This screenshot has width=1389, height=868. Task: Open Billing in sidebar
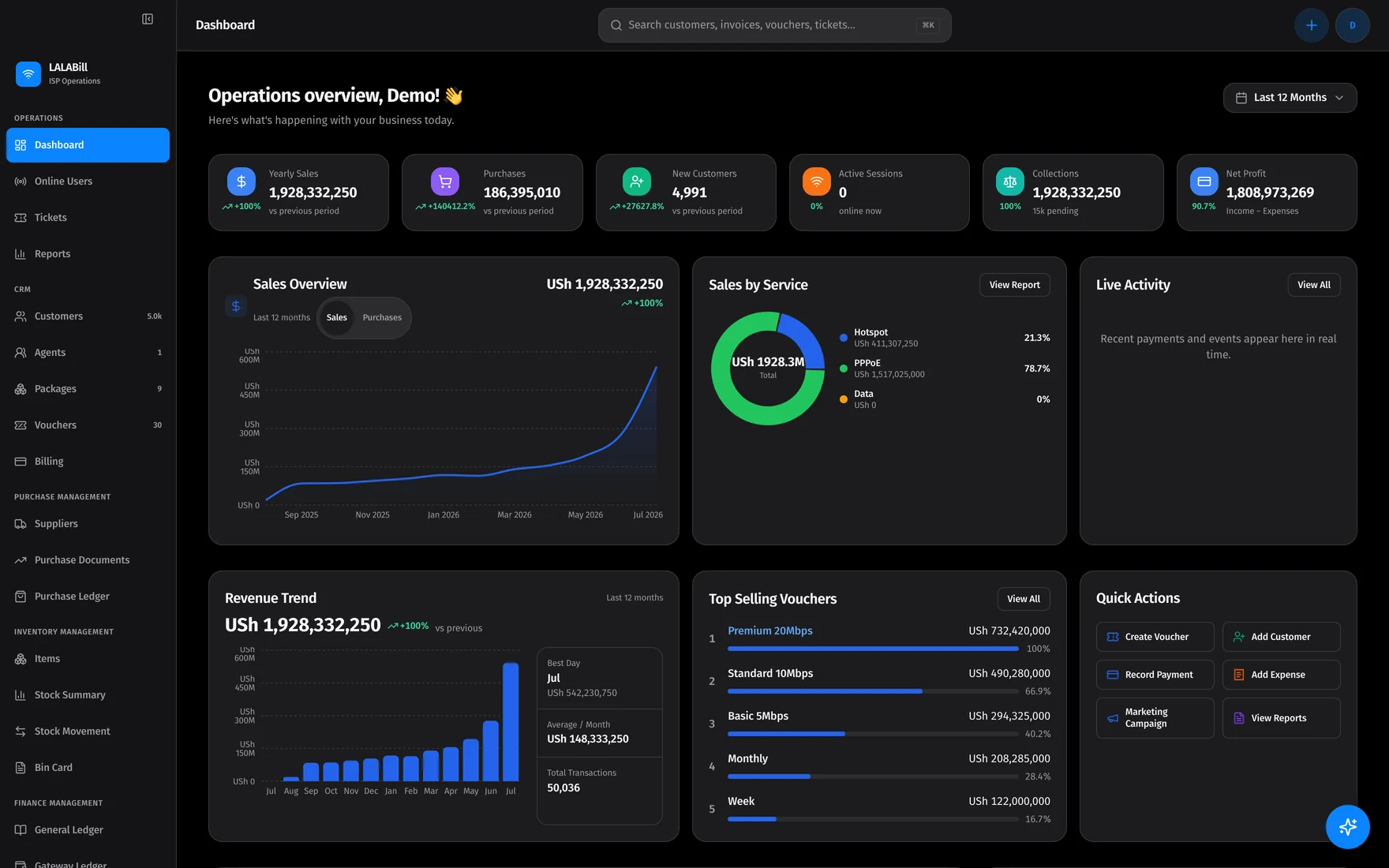coord(88,462)
